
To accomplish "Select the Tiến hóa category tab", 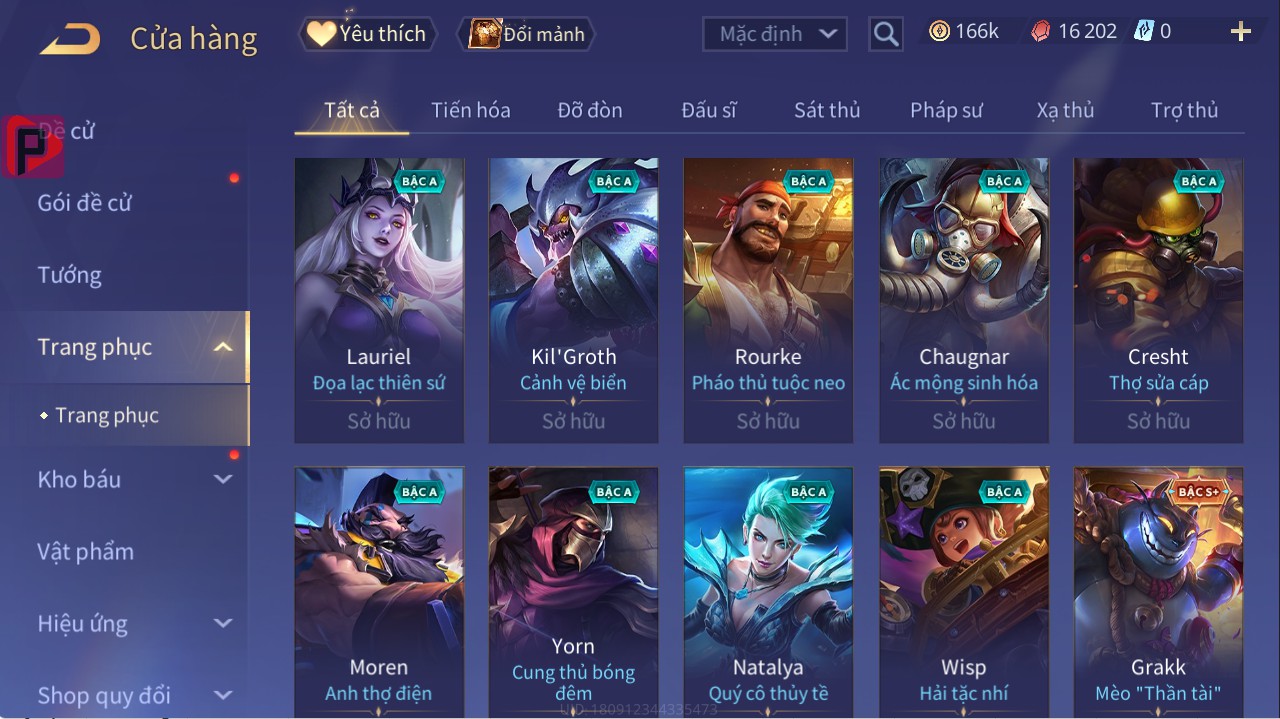I will coord(471,110).
